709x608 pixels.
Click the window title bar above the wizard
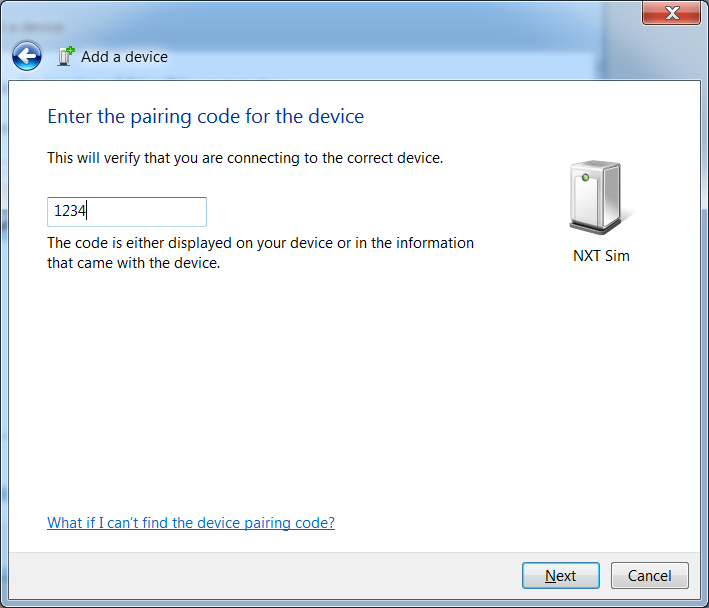[317, 18]
